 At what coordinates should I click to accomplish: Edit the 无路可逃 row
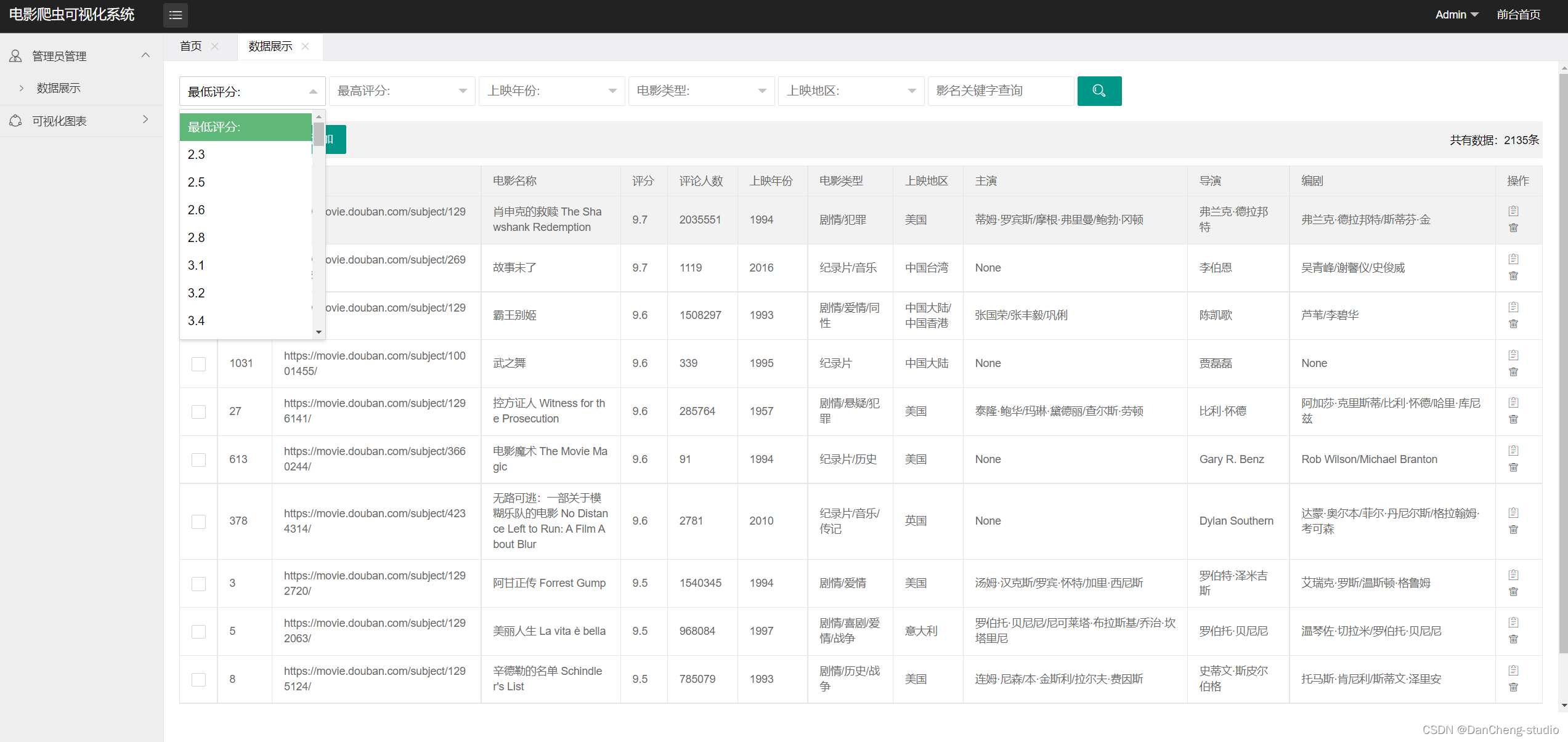tap(1513, 513)
